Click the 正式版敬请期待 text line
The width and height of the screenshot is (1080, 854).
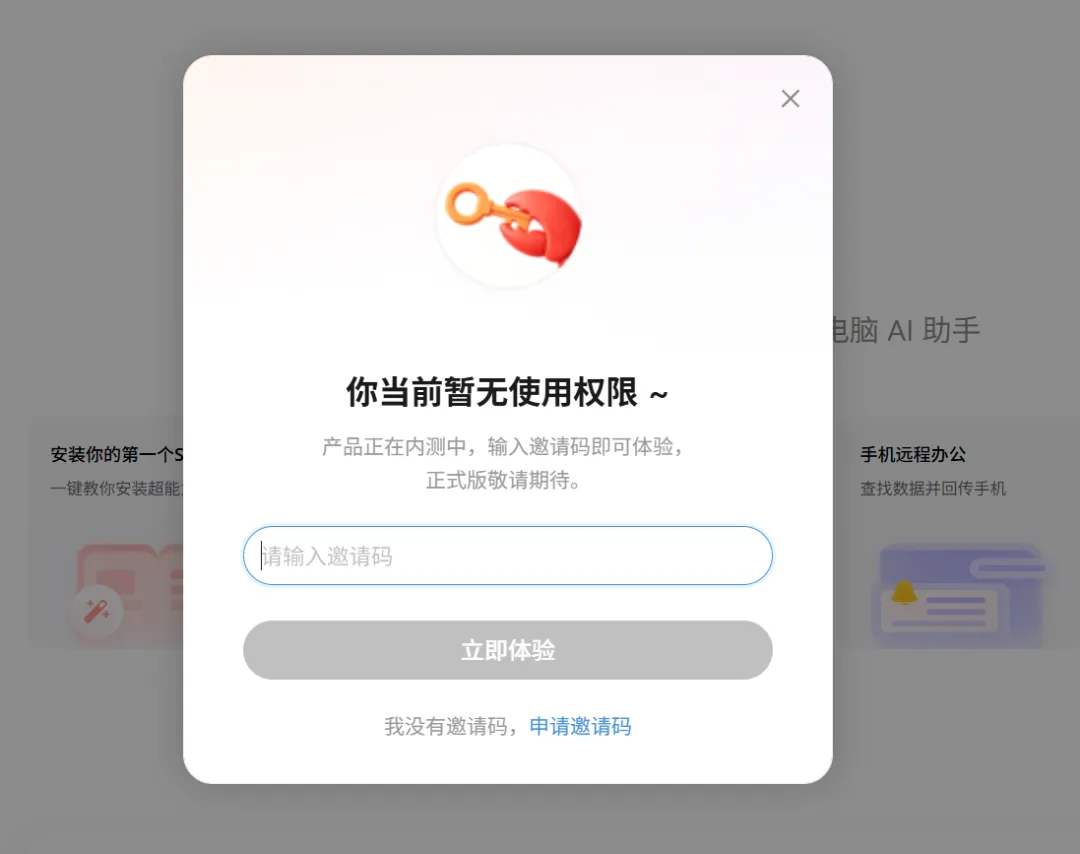click(x=503, y=480)
